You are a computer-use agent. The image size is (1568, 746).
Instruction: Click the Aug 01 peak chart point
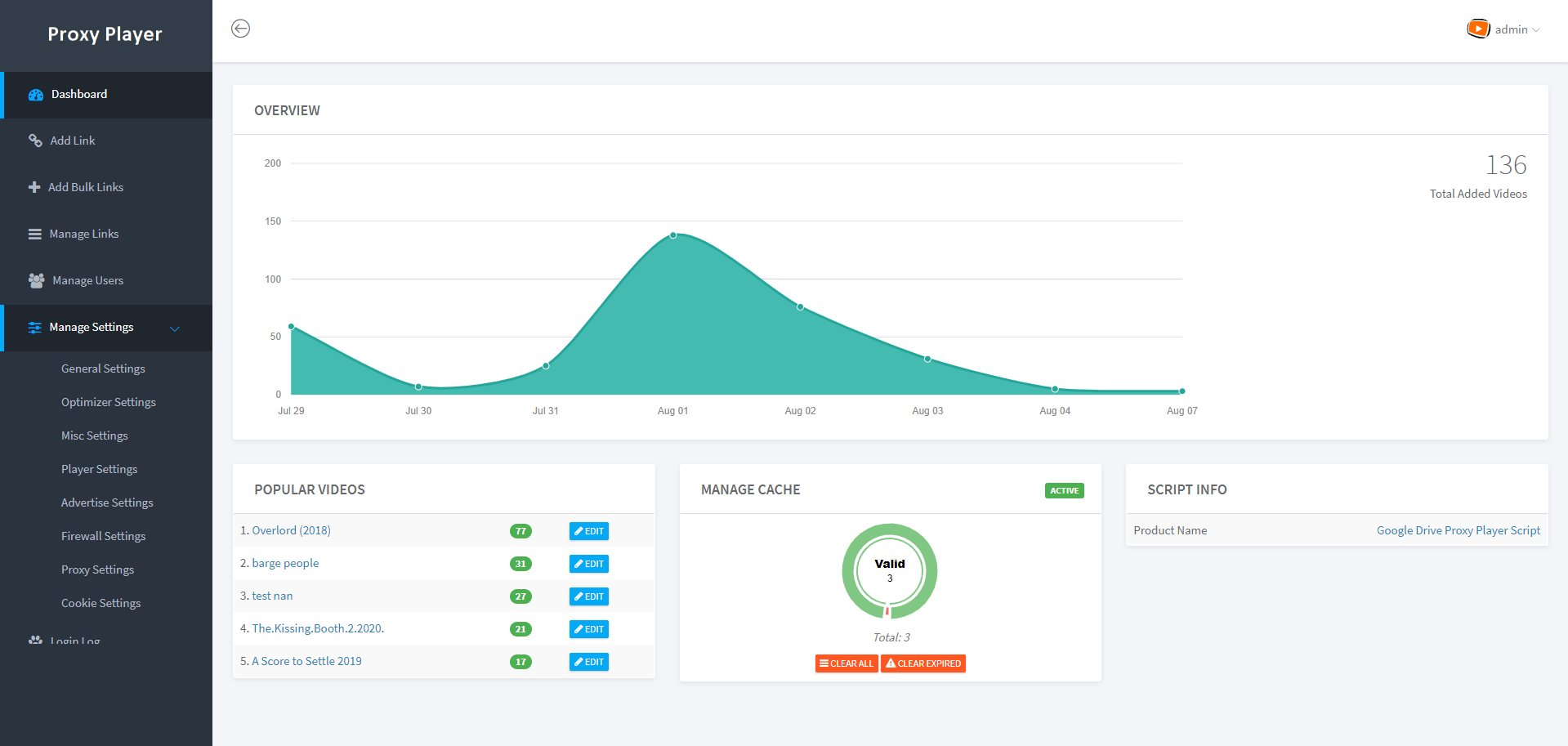pyautogui.click(x=673, y=235)
